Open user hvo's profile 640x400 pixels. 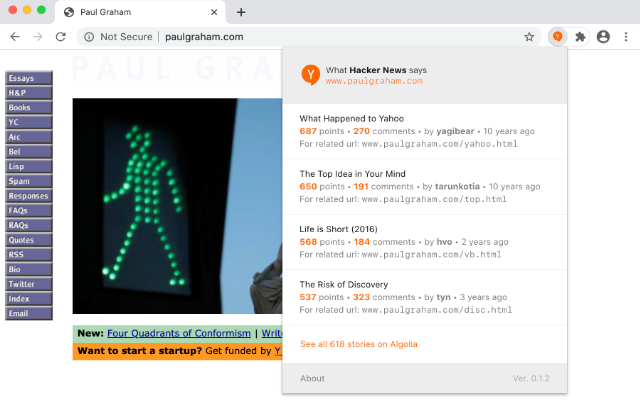tap(444, 242)
